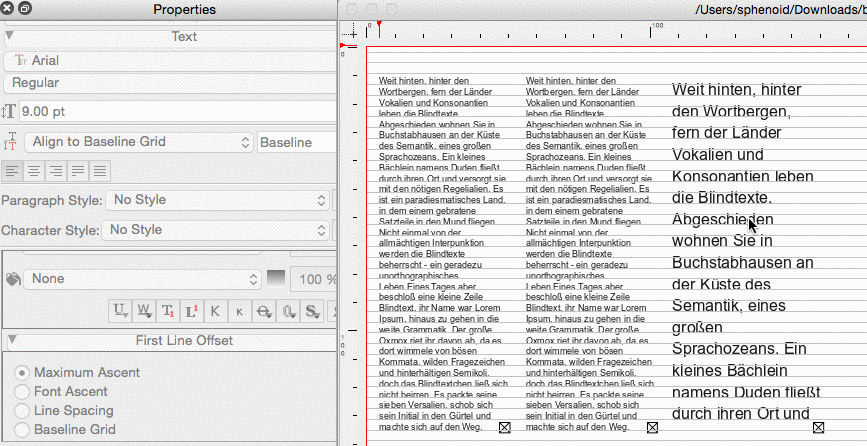
Task: Enable Underline Words Only effect
Action: [x=145, y=311]
